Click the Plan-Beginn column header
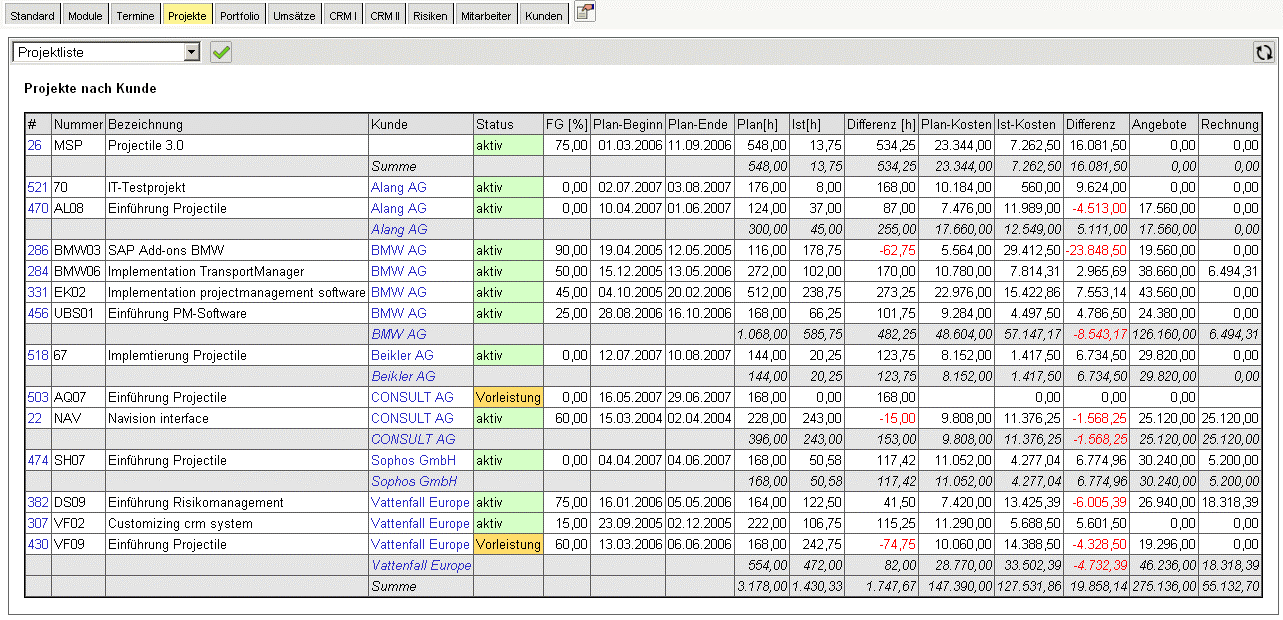 [627, 124]
